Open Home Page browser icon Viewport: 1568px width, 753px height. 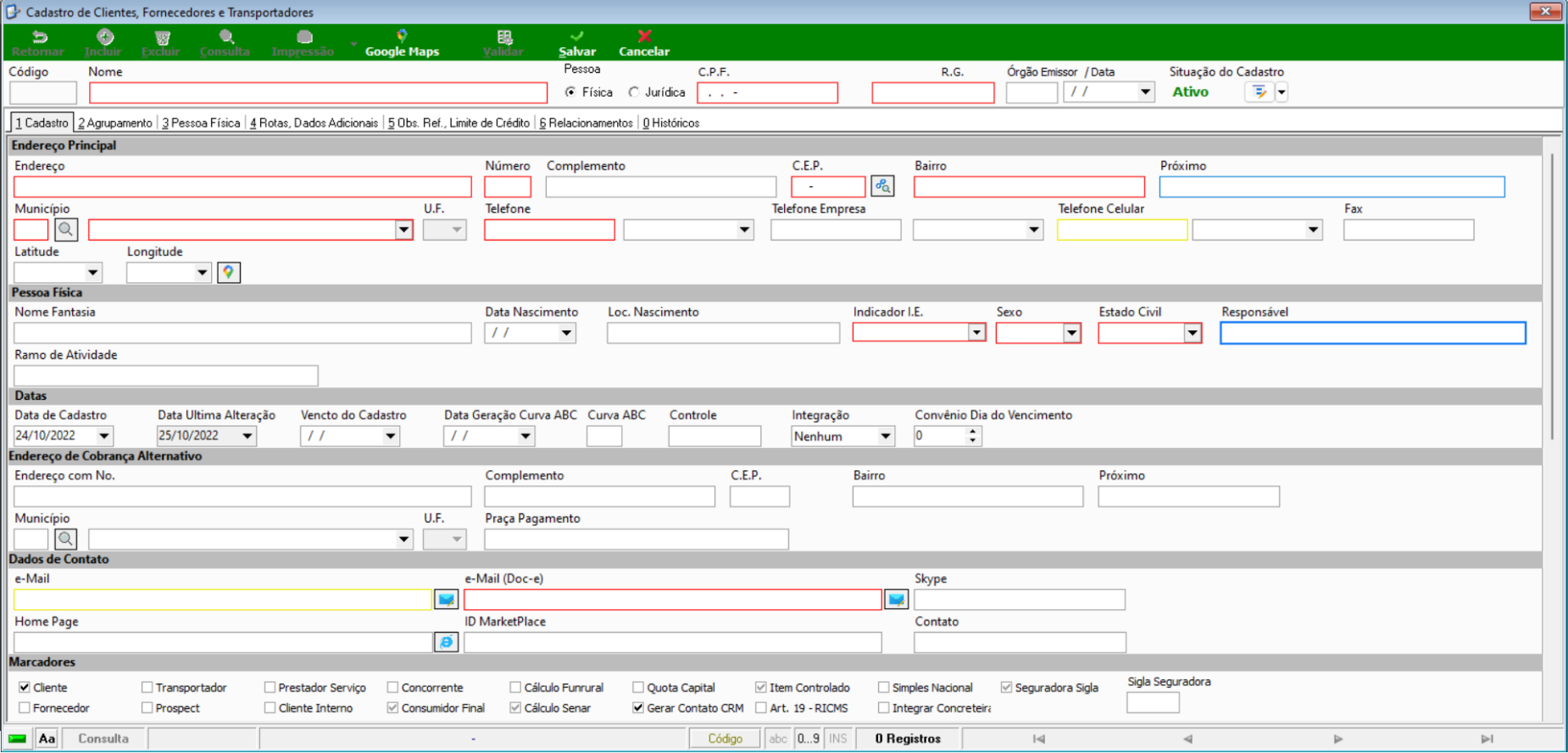446,643
